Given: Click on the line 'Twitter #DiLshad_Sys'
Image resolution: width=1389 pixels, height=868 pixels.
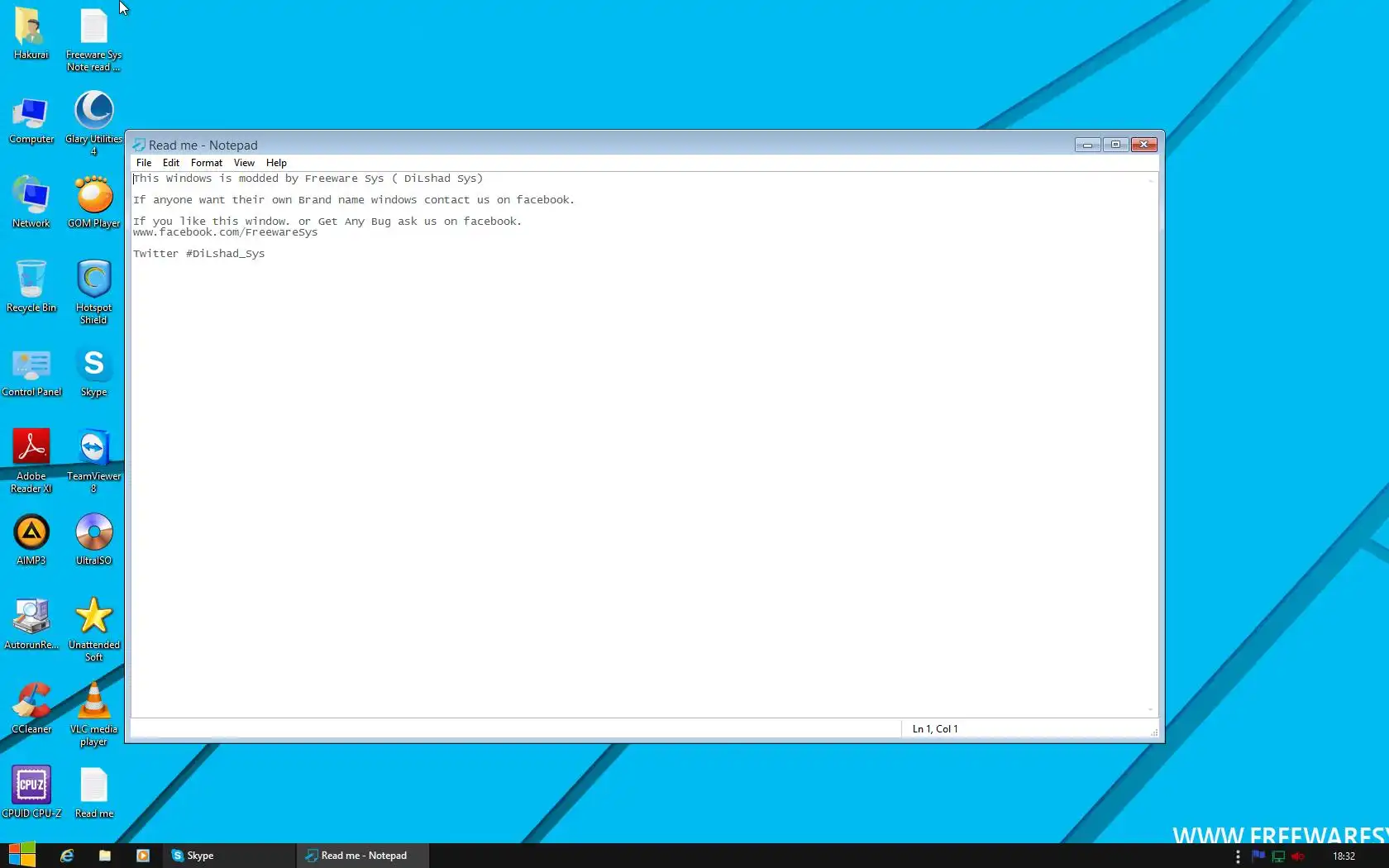Looking at the screenshot, I should (198, 254).
